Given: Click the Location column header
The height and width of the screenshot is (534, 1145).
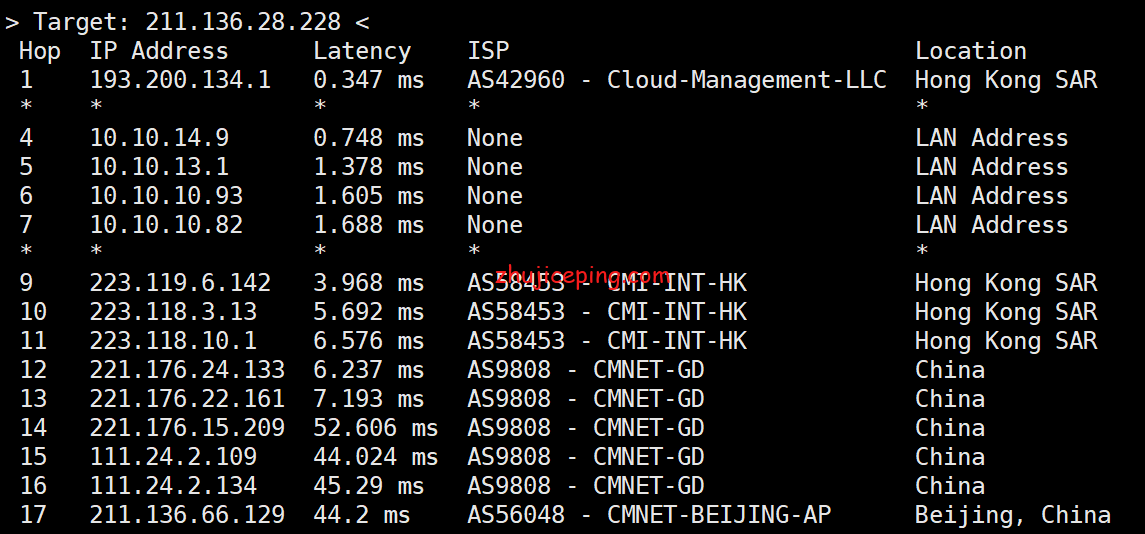Looking at the screenshot, I should click(x=970, y=51).
